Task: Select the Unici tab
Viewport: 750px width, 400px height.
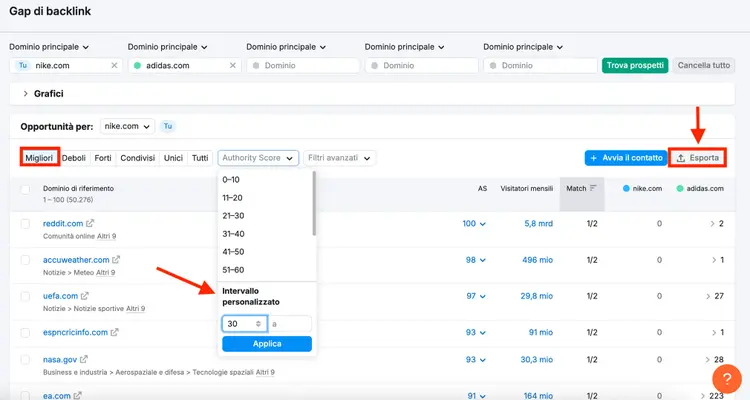Action: [x=173, y=158]
